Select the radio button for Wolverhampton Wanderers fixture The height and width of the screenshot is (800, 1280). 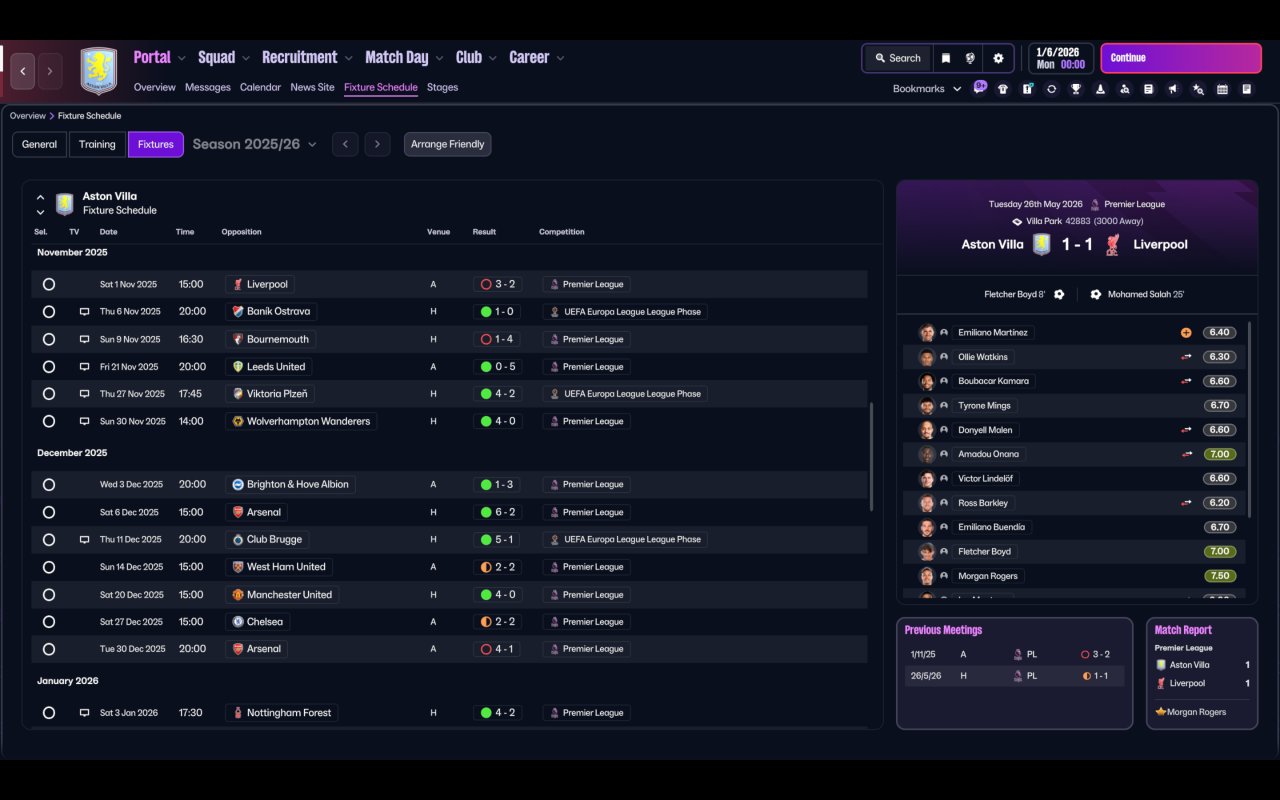point(49,421)
